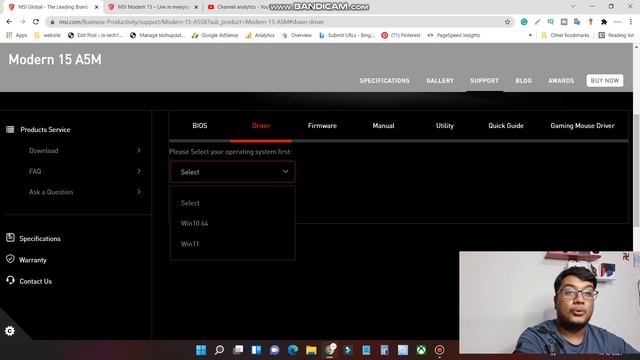Open Task View on the taskbar
Screen dimensions: 640x360
click(x=238, y=350)
